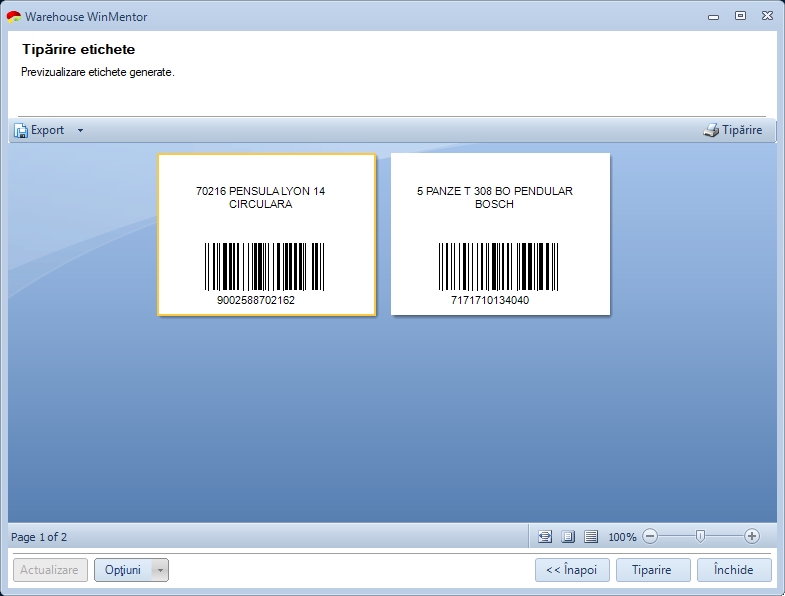Click the Tipărire toolbar label
The height and width of the screenshot is (596, 785).
742,130
